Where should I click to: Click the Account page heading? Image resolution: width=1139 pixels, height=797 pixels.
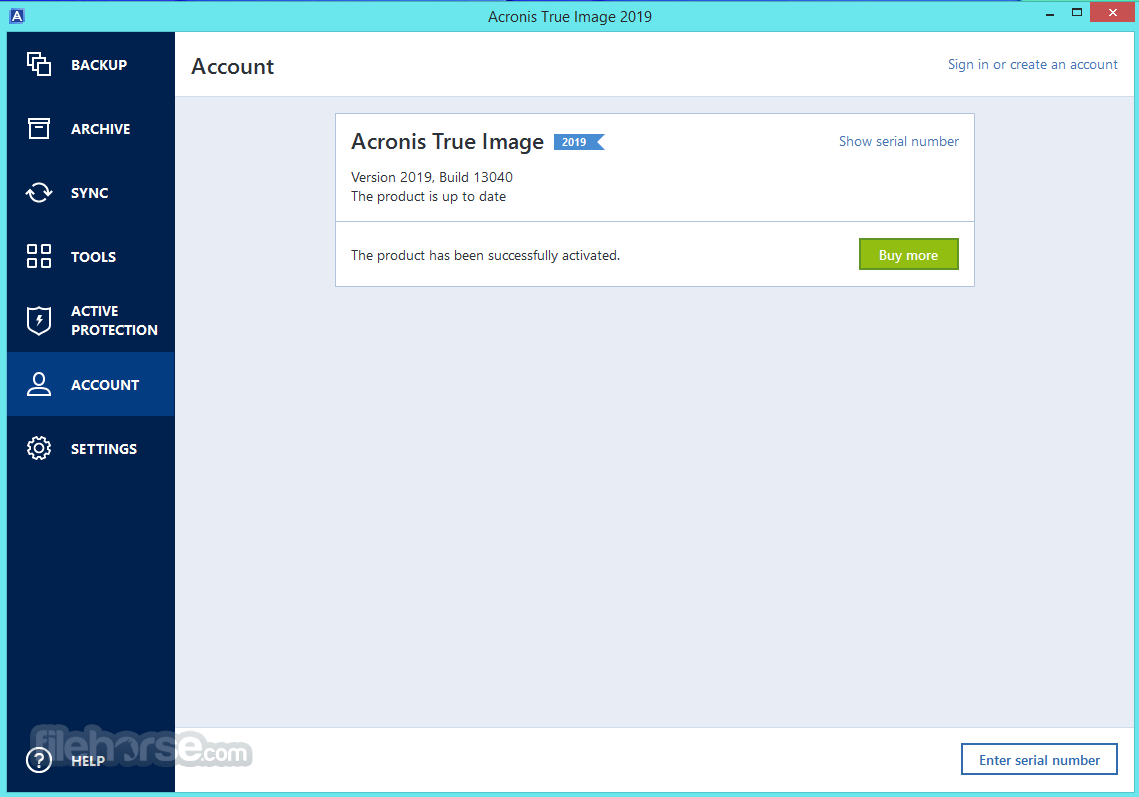pyautogui.click(x=232, y=66)
